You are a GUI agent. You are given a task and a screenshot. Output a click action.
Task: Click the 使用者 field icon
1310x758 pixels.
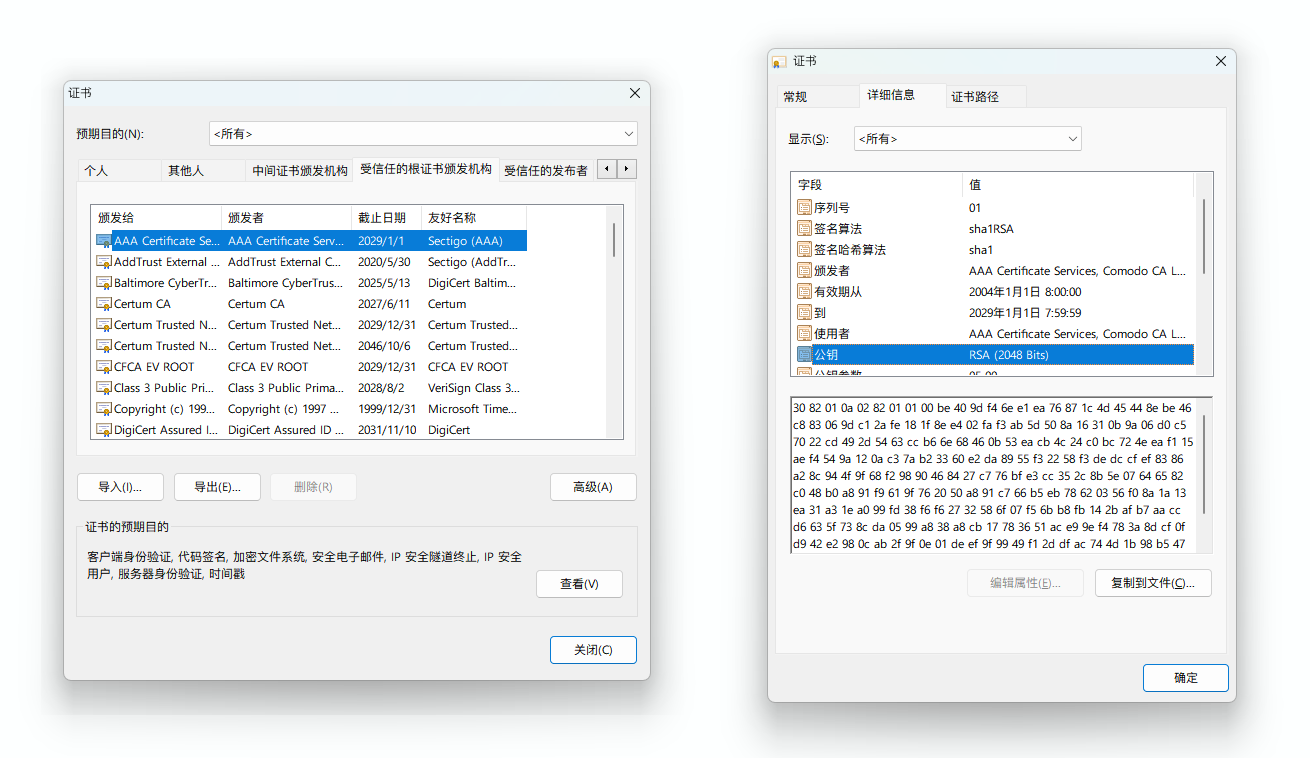[x=804, y=334]
